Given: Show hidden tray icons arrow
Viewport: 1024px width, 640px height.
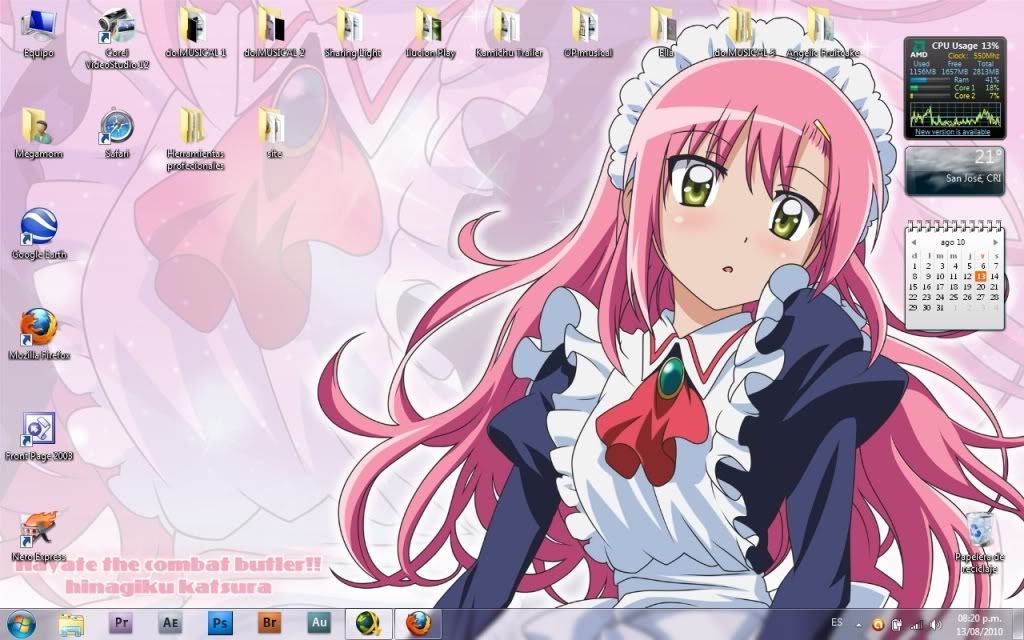Looking at the screenshot, I should 858,624.
